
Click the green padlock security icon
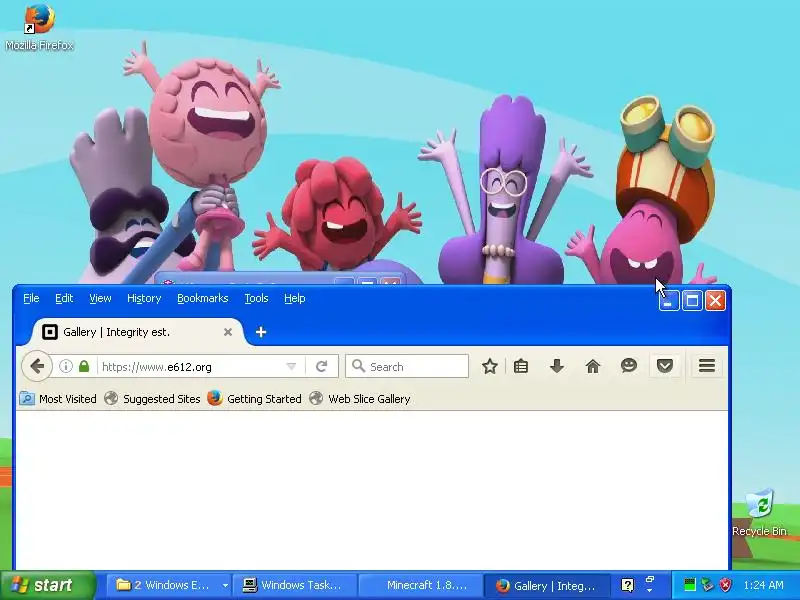(84, 366)
